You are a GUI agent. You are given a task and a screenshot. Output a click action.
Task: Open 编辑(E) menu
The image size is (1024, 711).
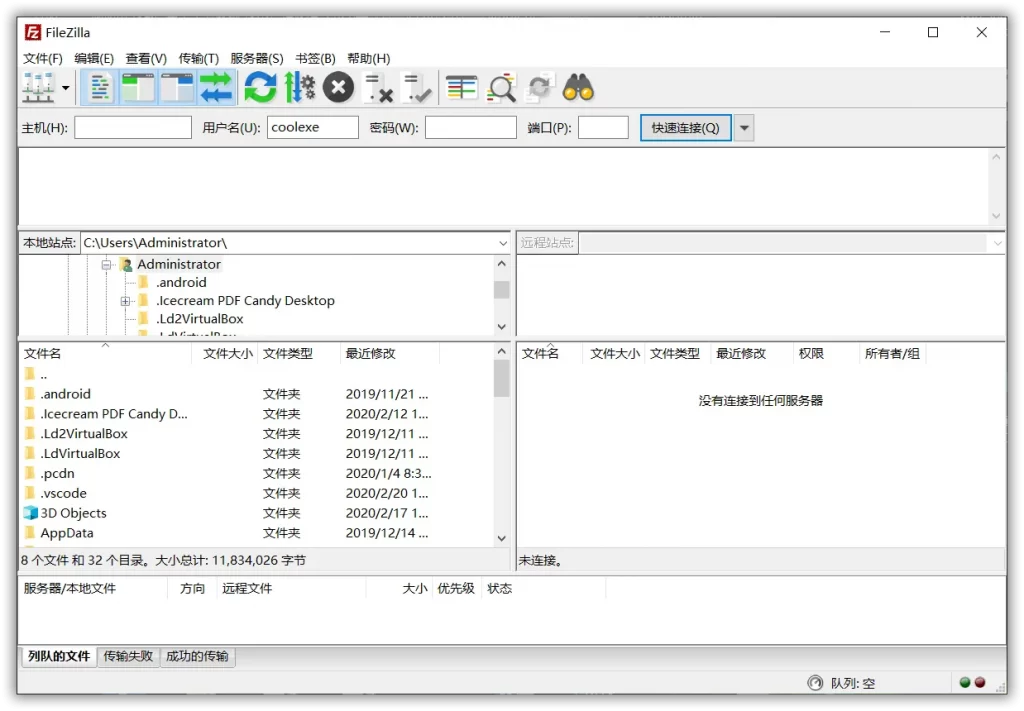coord(94,59)
